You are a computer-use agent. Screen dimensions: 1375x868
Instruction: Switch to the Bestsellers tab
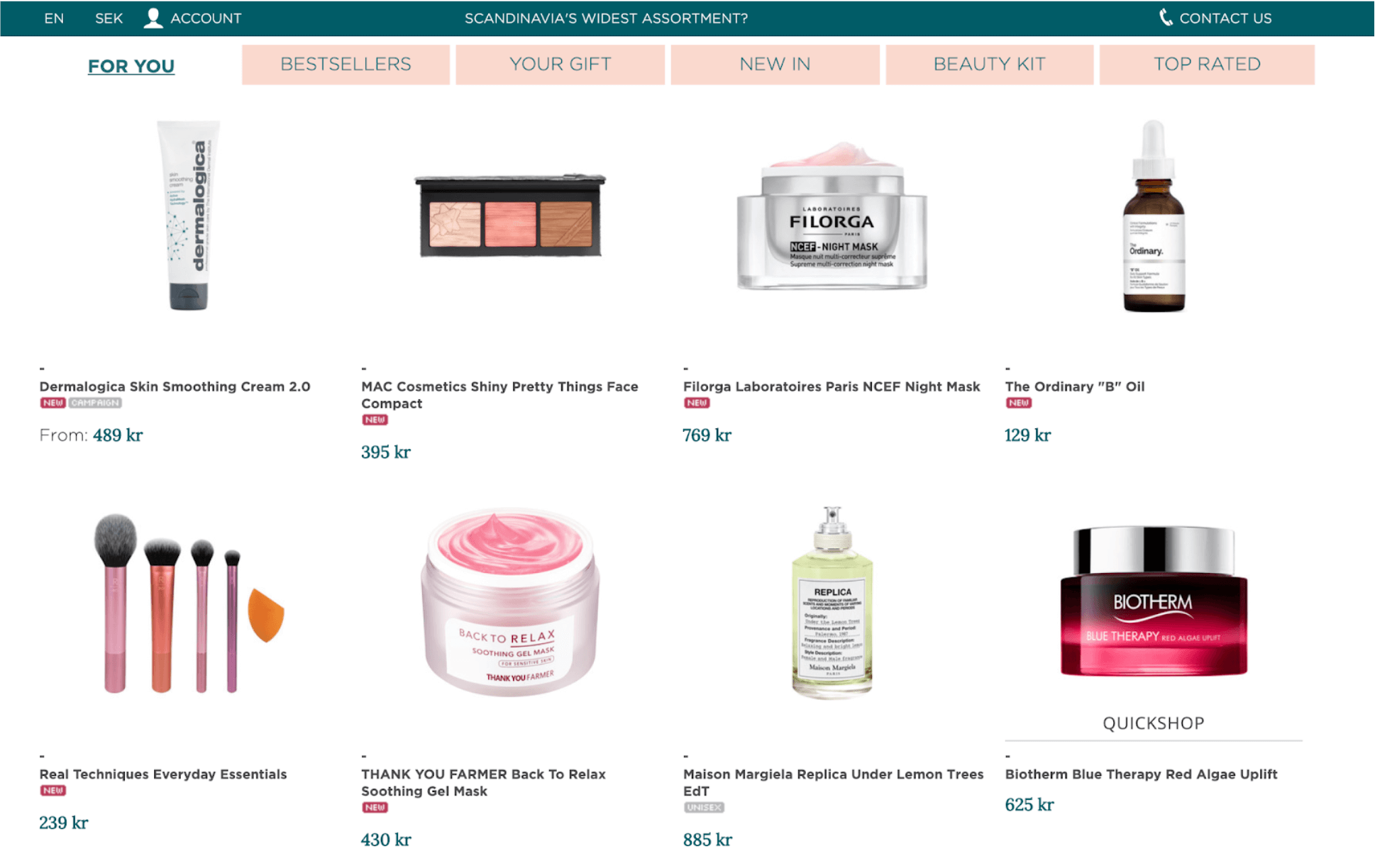click(346, 65)
